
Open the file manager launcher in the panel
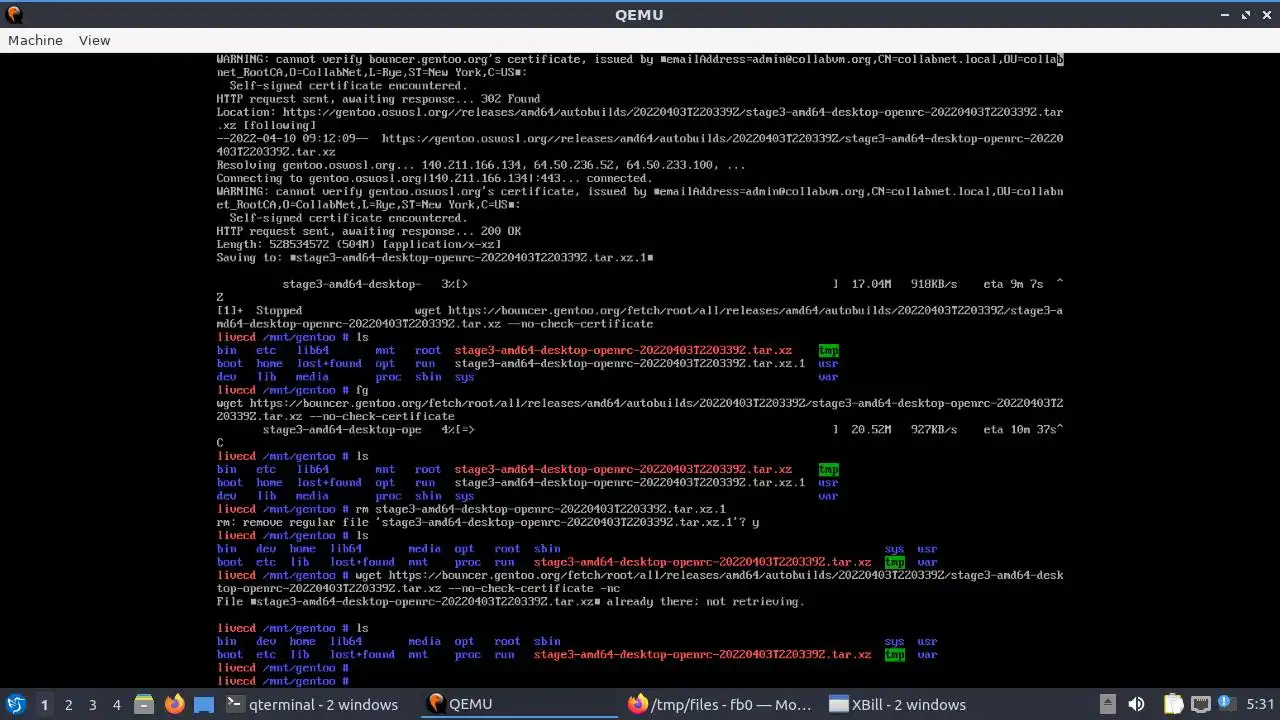[x=144, y=704]
